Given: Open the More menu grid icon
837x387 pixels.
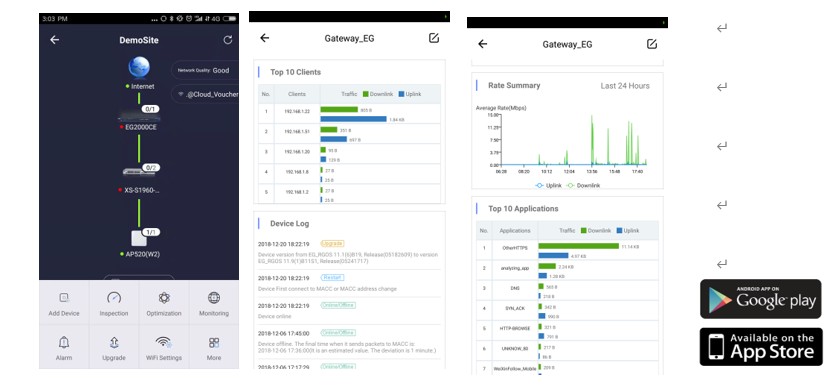Looking at the screenshot, I should click(x=214, y=342).
